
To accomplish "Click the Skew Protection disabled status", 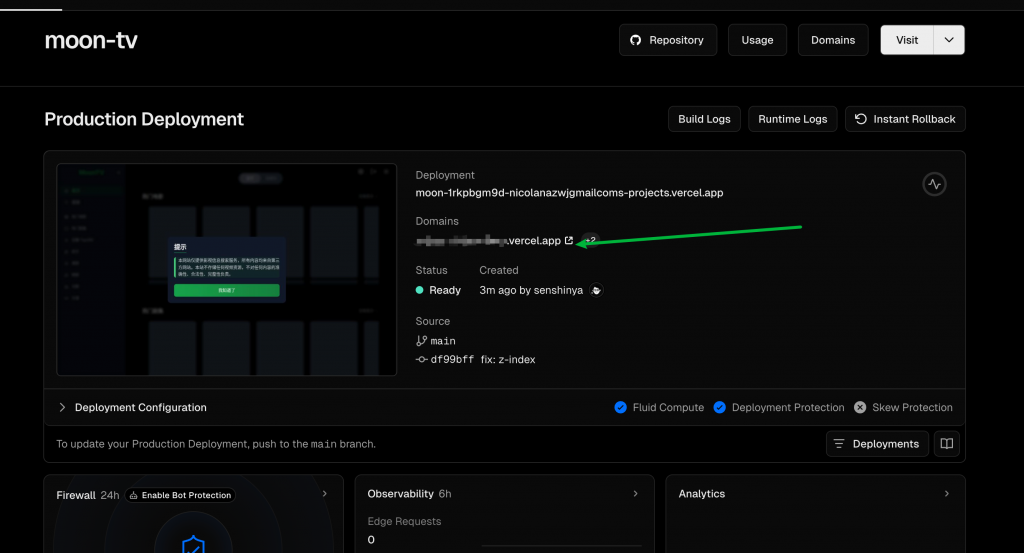I will 902,408.
